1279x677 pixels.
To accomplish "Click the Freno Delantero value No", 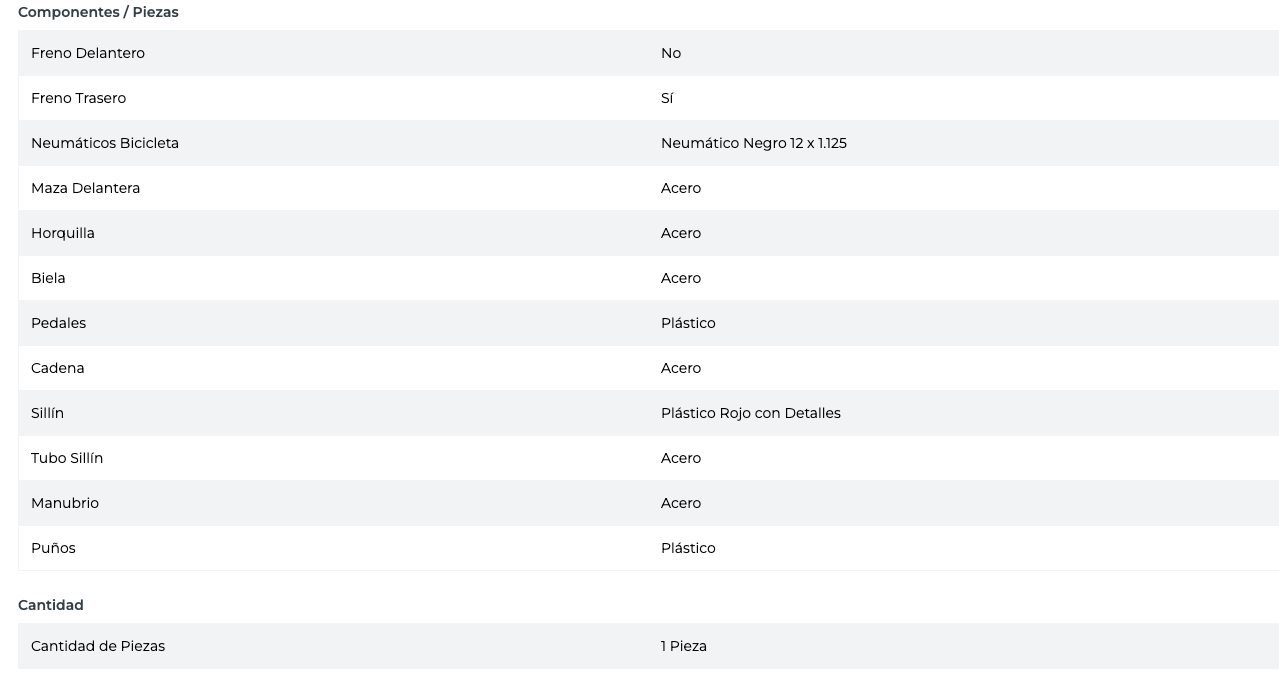I will [x=671, y=53].
